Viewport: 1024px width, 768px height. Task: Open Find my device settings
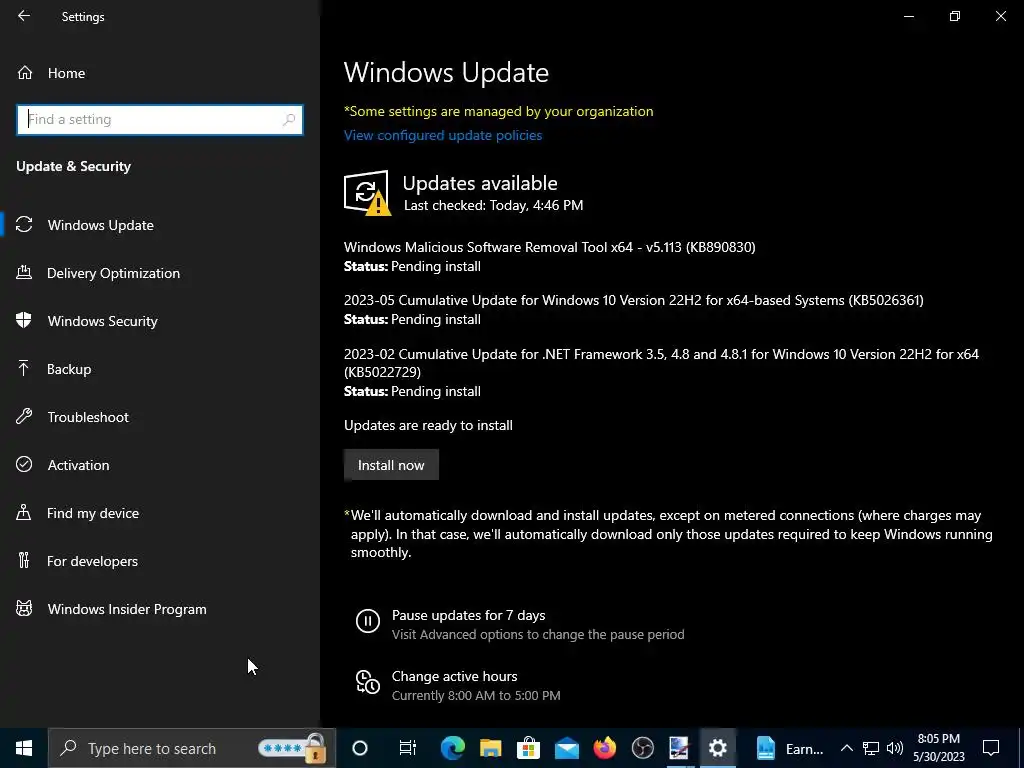[x=160, y=513]
